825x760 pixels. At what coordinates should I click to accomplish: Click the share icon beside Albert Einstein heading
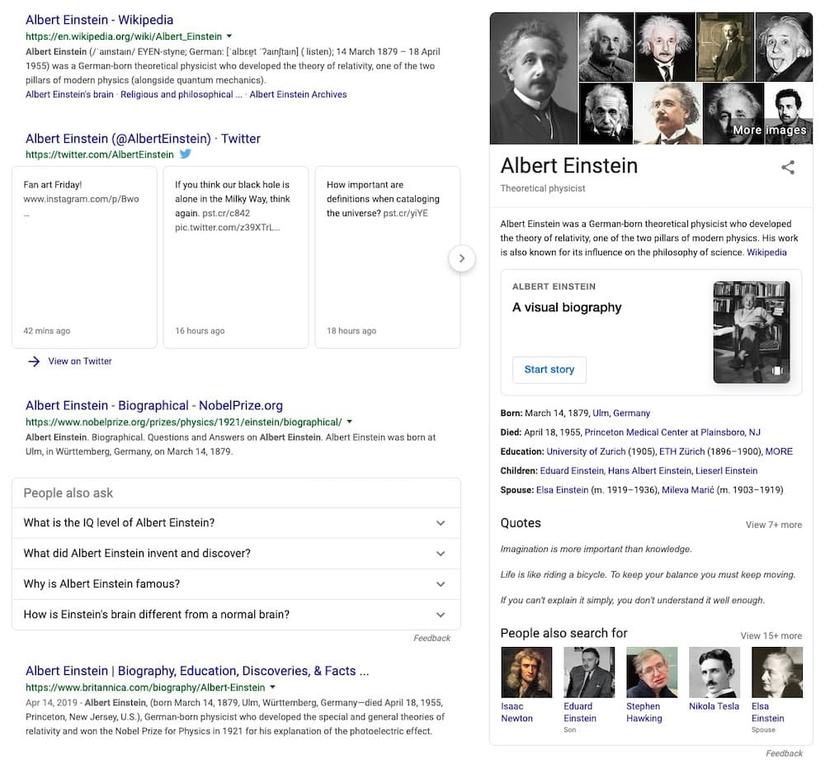coord(787,167)
